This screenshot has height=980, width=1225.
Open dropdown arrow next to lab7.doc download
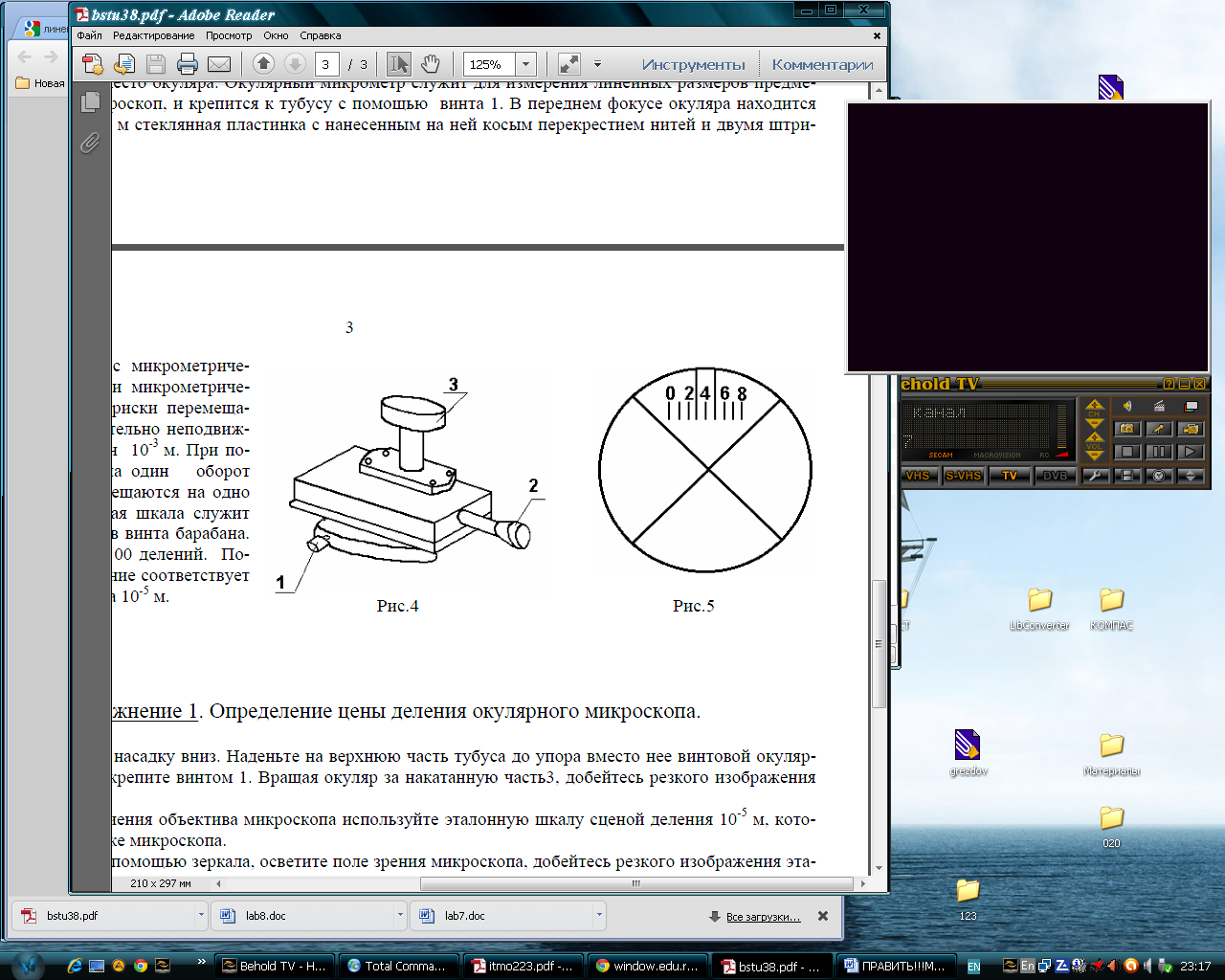tap(599, 915)
